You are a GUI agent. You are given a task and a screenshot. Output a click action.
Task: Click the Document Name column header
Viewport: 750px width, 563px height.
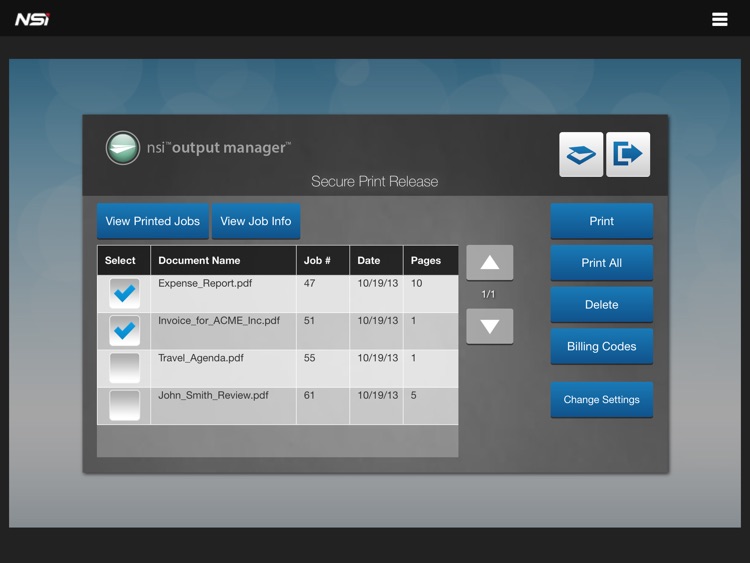click(x=223, y=260)
